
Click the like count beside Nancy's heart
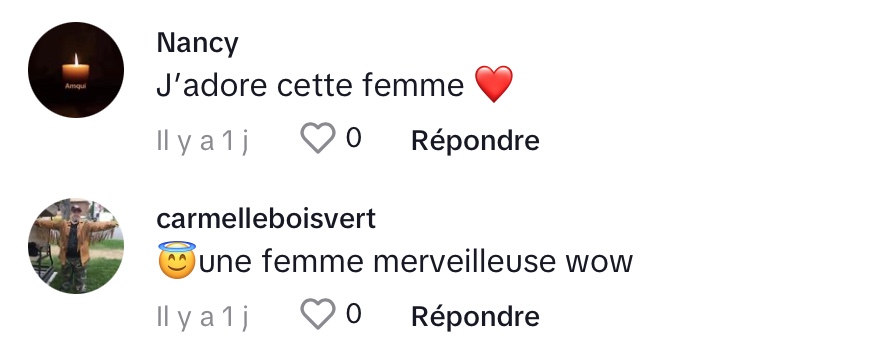(353, 138)
